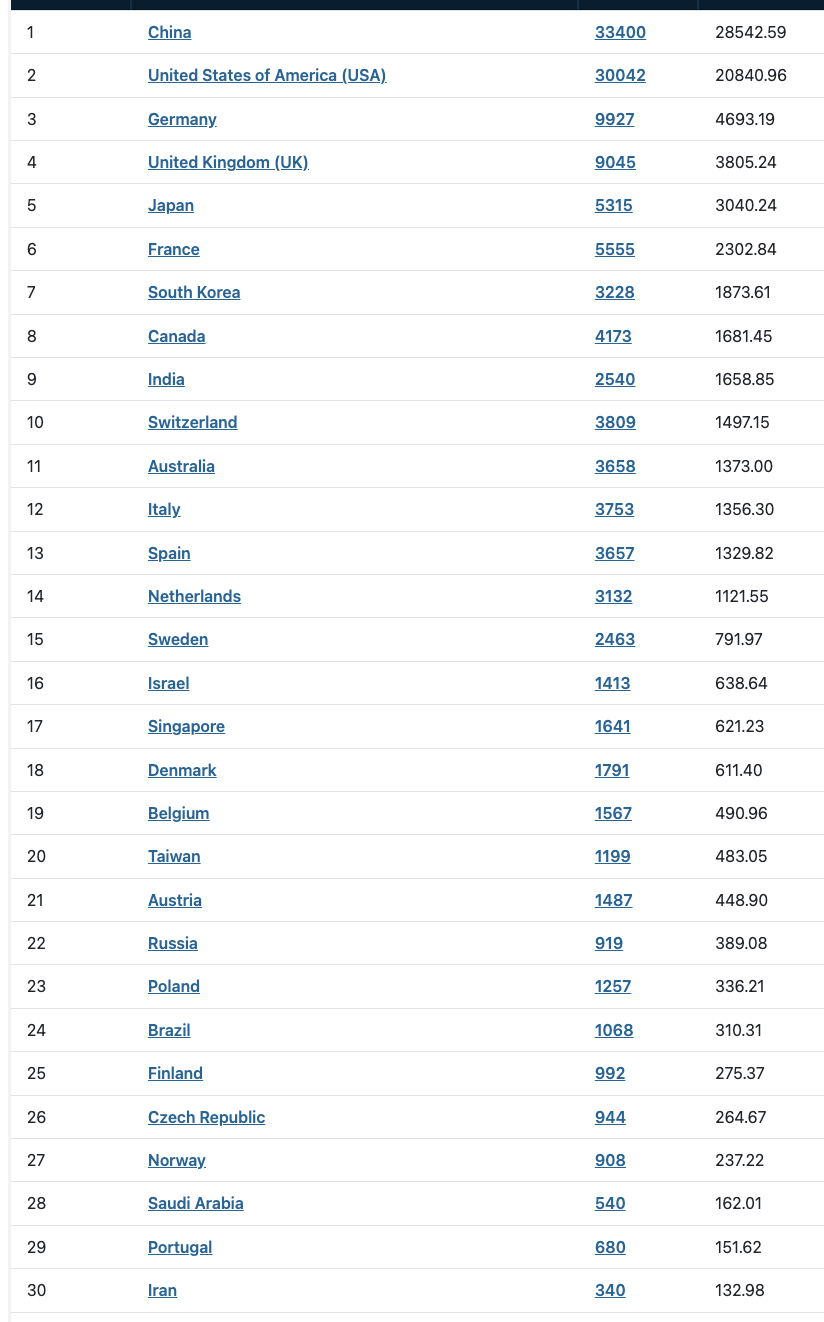Click Singapore's count value 1641
Image resolution: width=824 pixels, height=1322 pixels.
coord(612,726)
